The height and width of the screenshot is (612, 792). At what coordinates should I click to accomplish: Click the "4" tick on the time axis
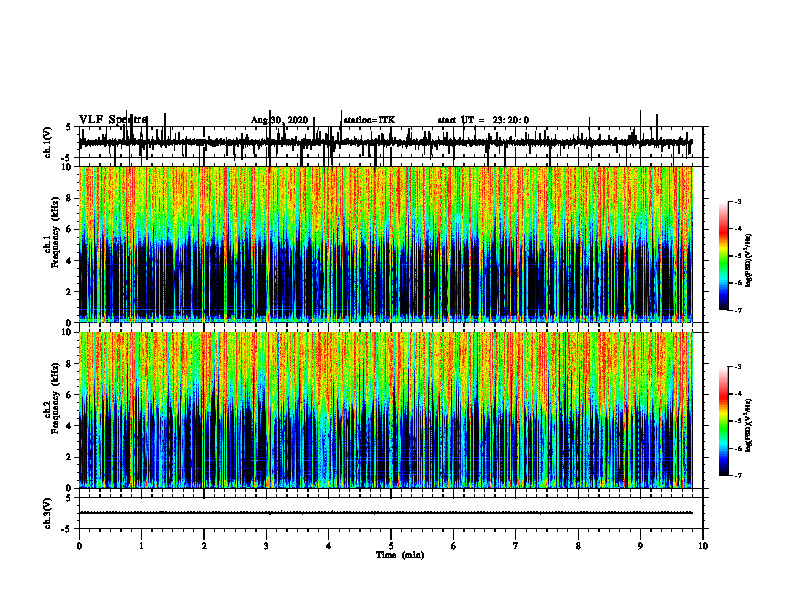(329, 546)
